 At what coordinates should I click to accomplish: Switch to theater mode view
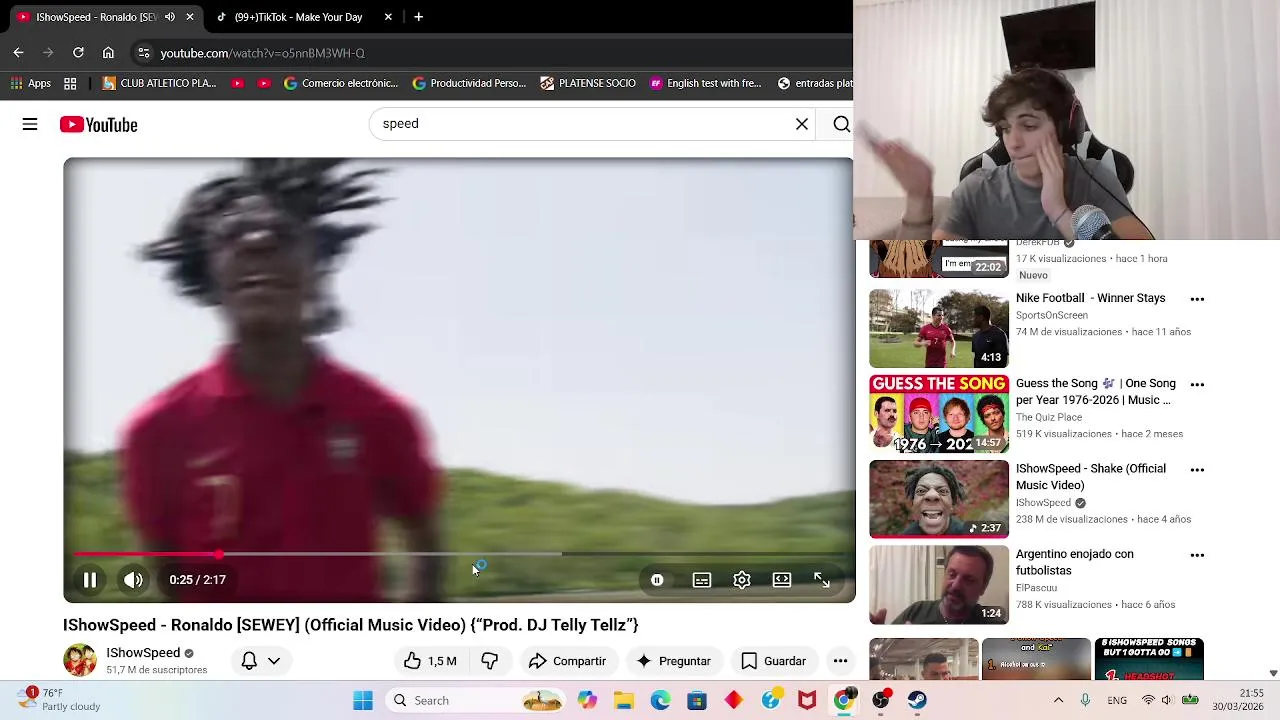tap(782, 580)
